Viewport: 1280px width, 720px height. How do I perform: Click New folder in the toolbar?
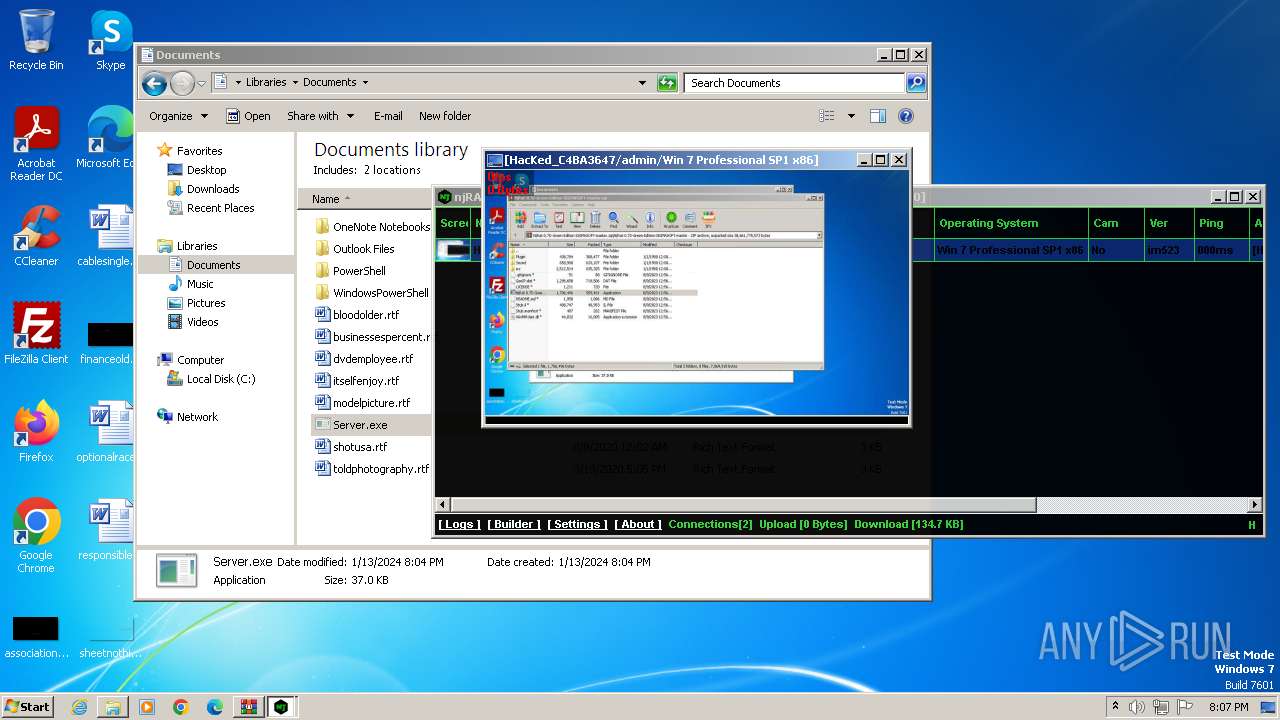tap(445, 116)
